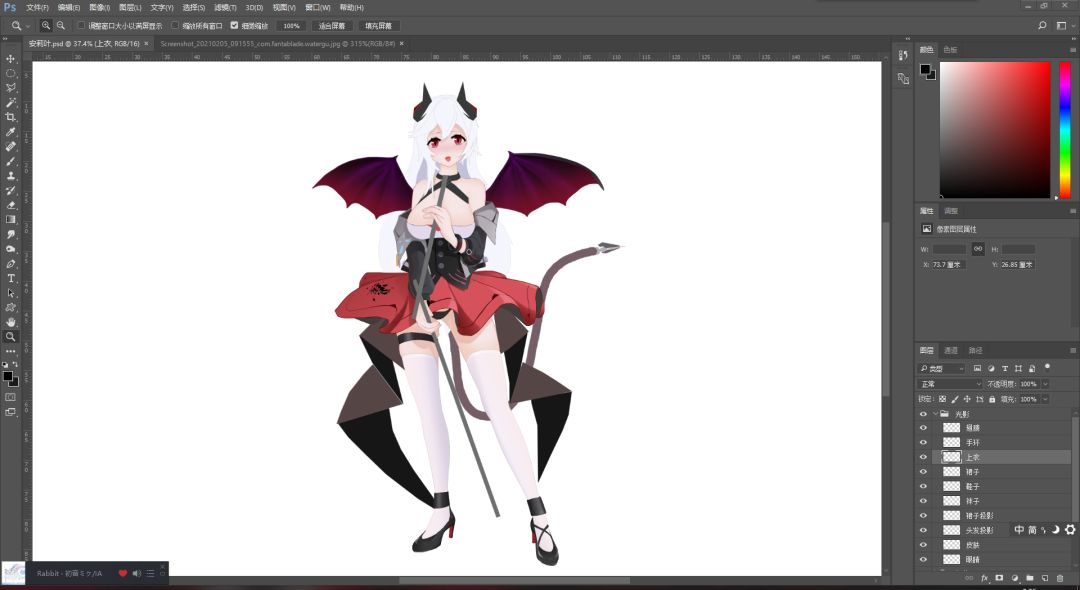
Task: Create a new layer icon
Action: coord(1045,578)
